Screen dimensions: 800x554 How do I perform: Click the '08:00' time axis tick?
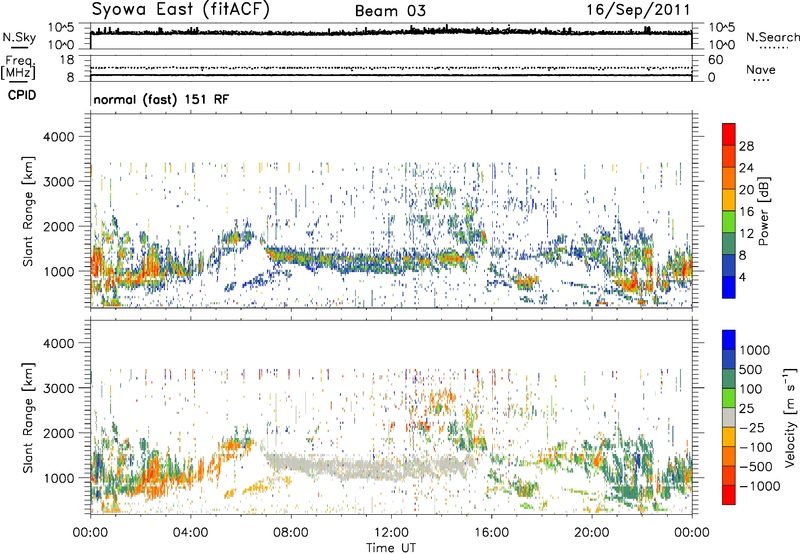(291, 533)
